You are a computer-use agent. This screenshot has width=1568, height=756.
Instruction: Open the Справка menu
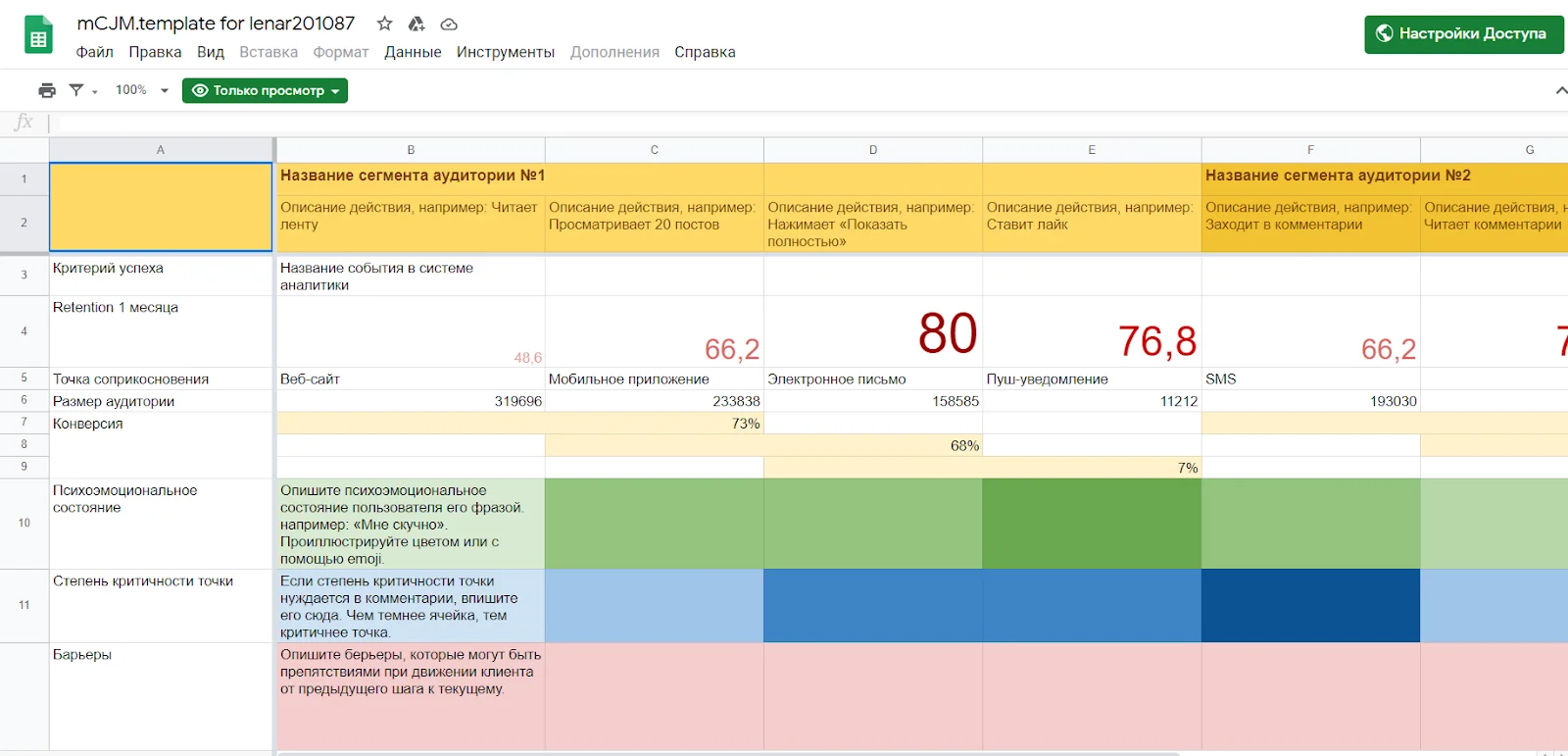click(x=705, y=52)
